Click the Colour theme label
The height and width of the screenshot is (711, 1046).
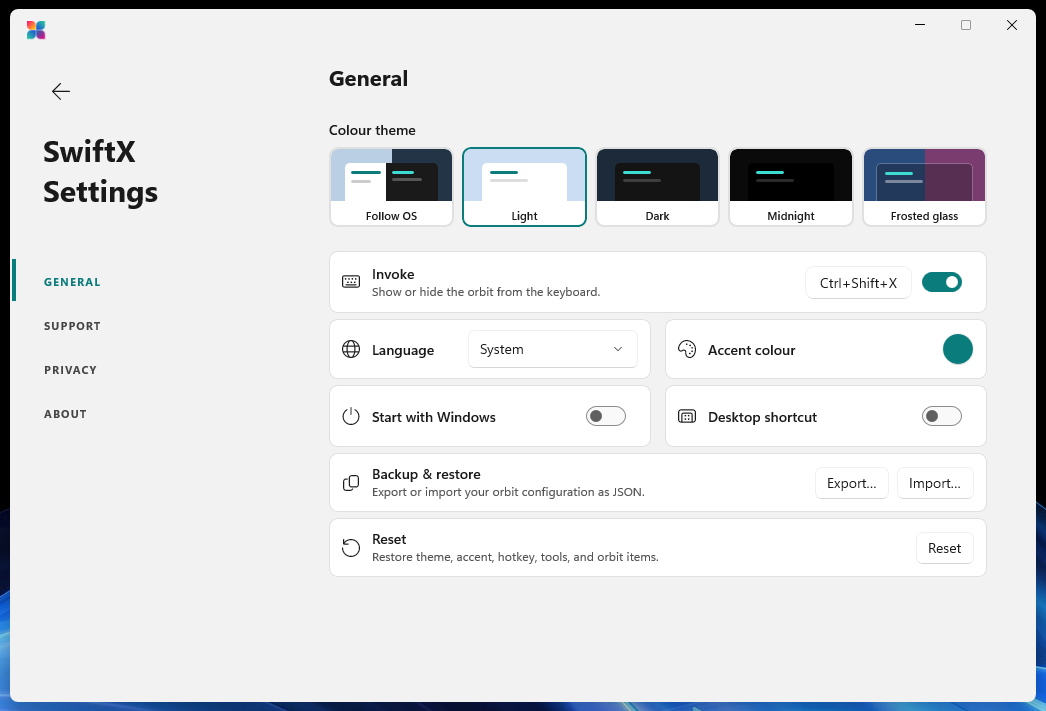[x=372, y=130]
